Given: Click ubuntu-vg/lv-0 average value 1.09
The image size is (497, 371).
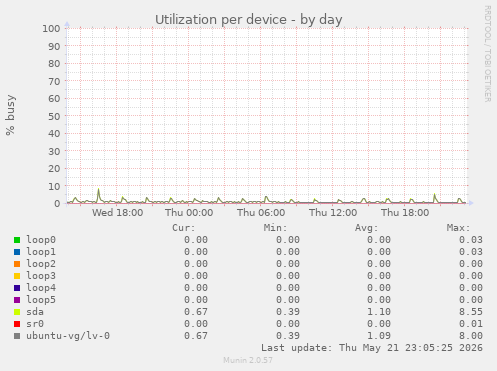Looking at the screenshot, I should coord(379,336).
